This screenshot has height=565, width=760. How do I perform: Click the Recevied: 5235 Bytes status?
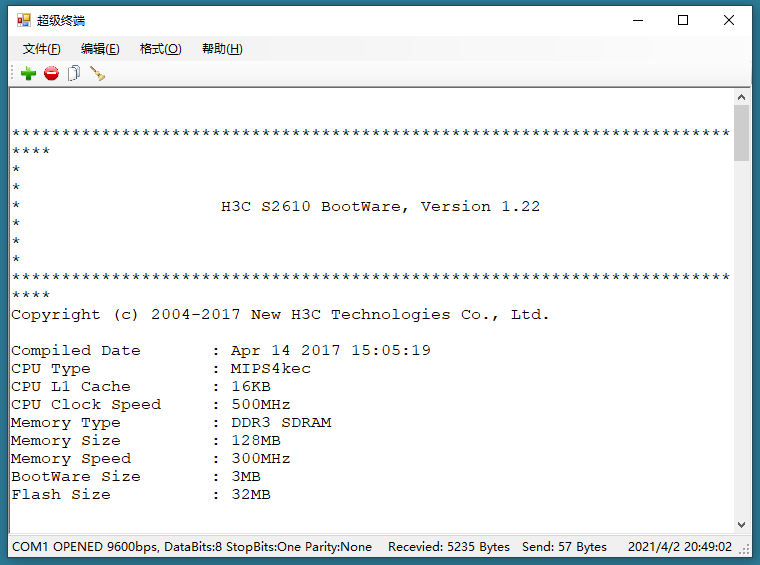point(449,547)
